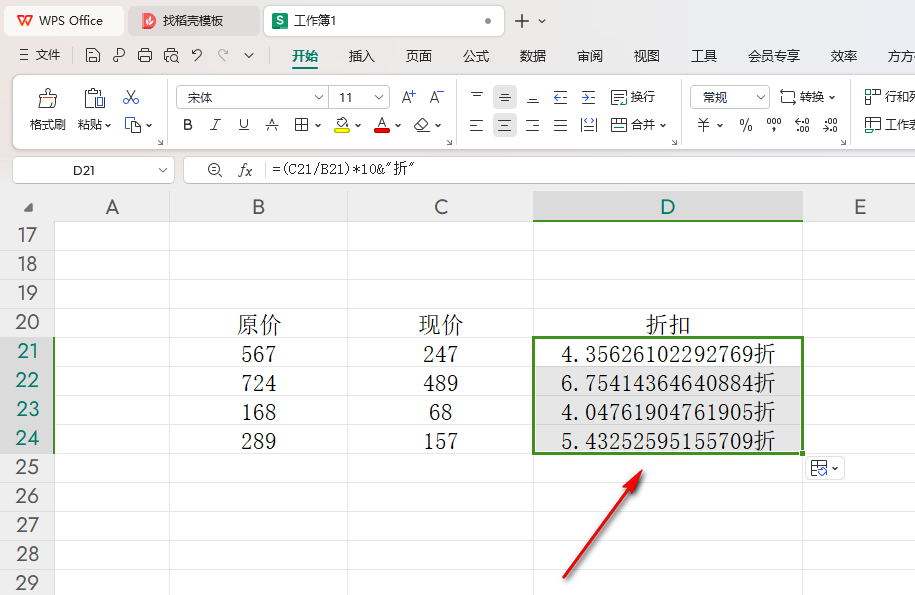
Task: Select the Format Painter tool
Action: coord(47,108)
